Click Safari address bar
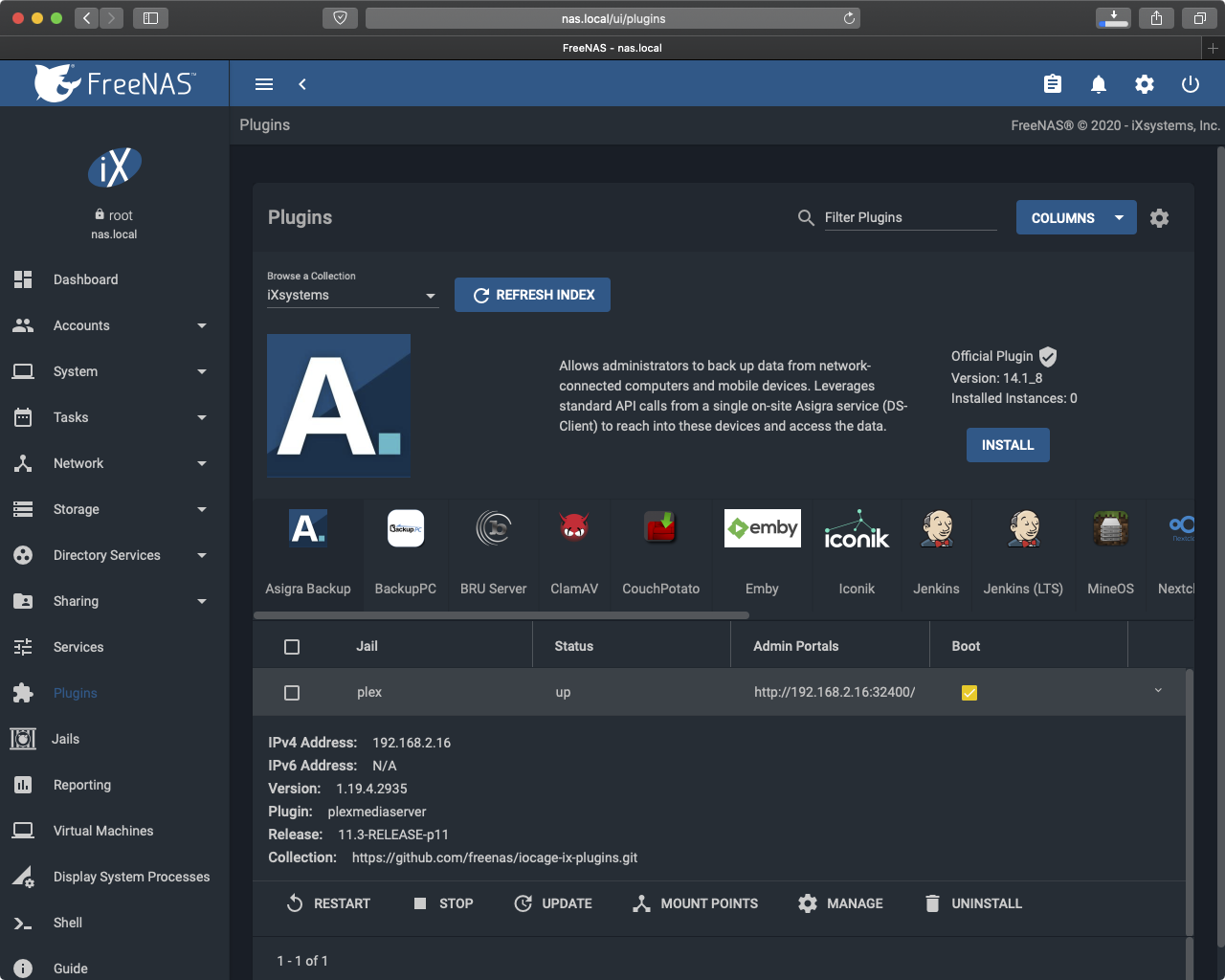The width and height of the screenshot is (1225, 980). click(612, 18)
